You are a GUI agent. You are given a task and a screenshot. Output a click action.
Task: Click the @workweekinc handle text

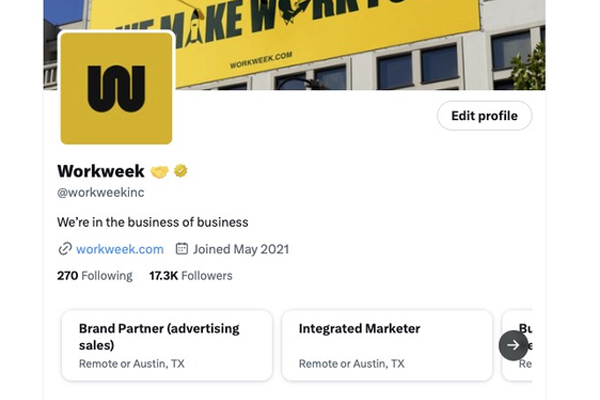coord(101,192)
